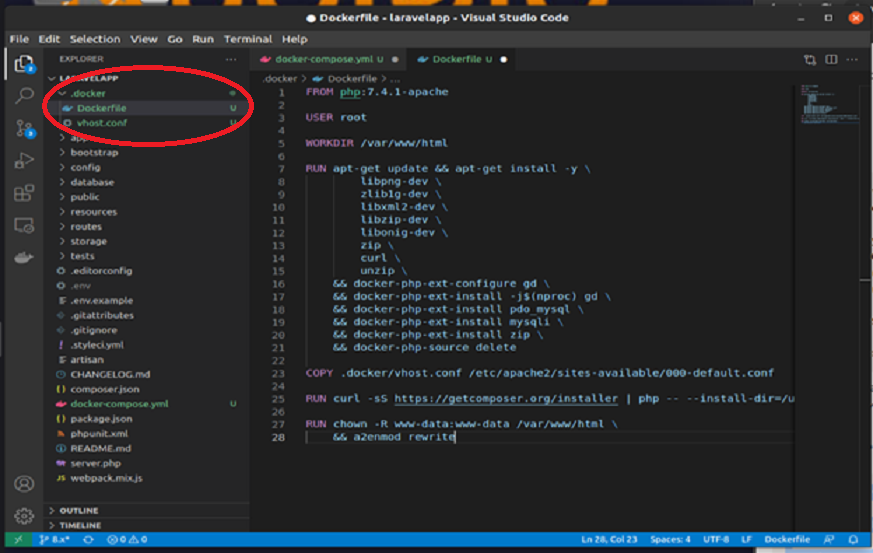Open the File menu
Screen dimensions: 873x553
(x=19, y=39)
